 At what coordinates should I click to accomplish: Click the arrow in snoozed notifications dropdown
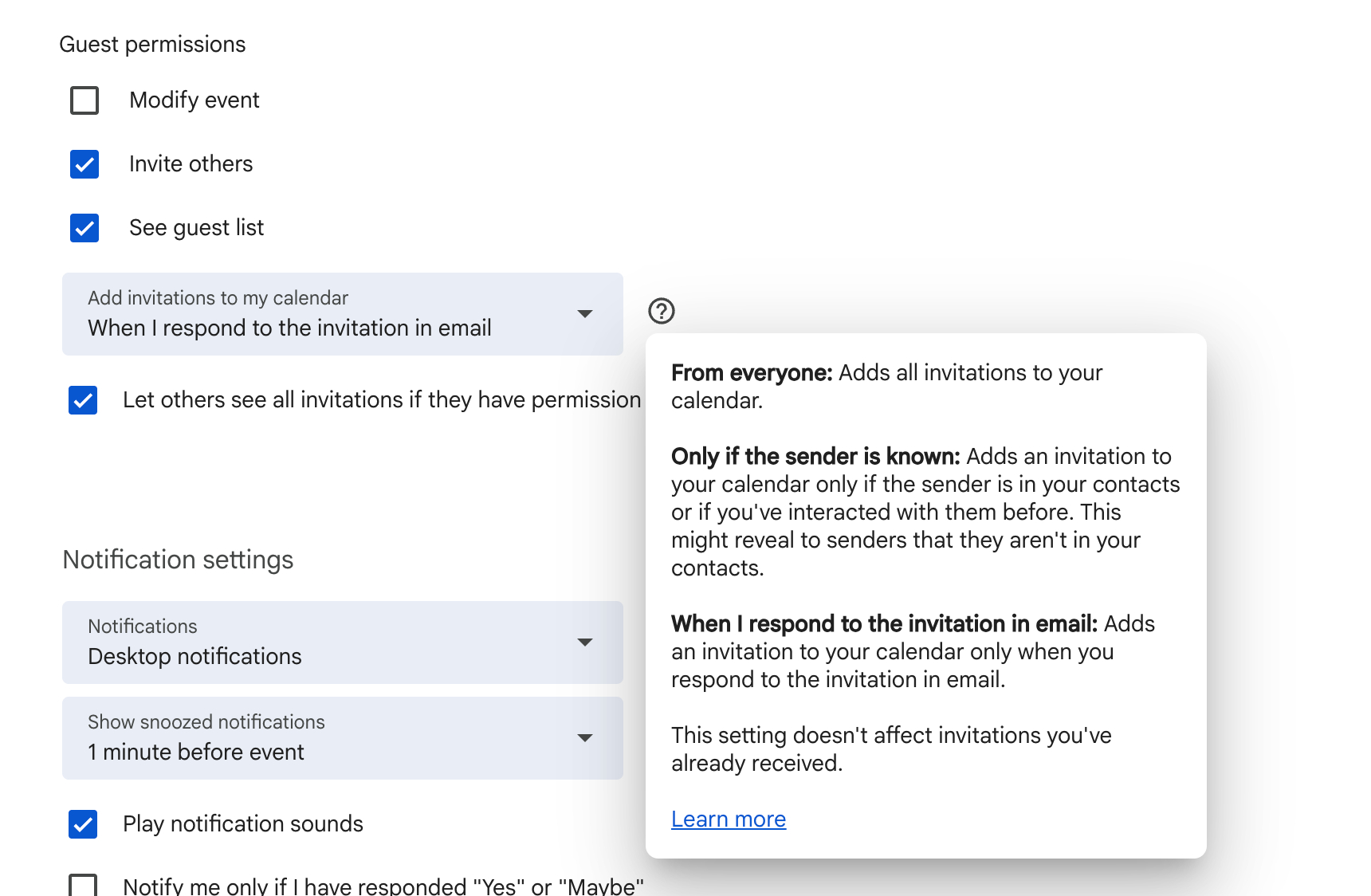pyautogui.click(x=585, y=738)
